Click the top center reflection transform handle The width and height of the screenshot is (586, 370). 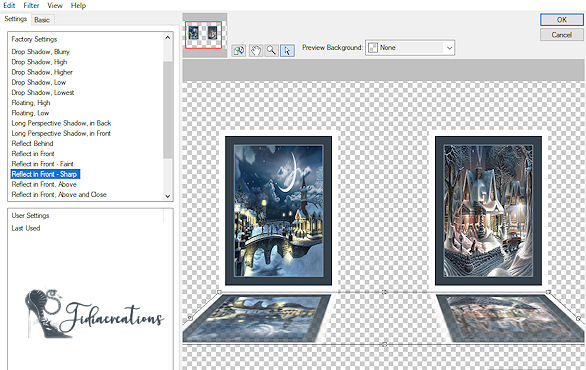pos(384,292)
